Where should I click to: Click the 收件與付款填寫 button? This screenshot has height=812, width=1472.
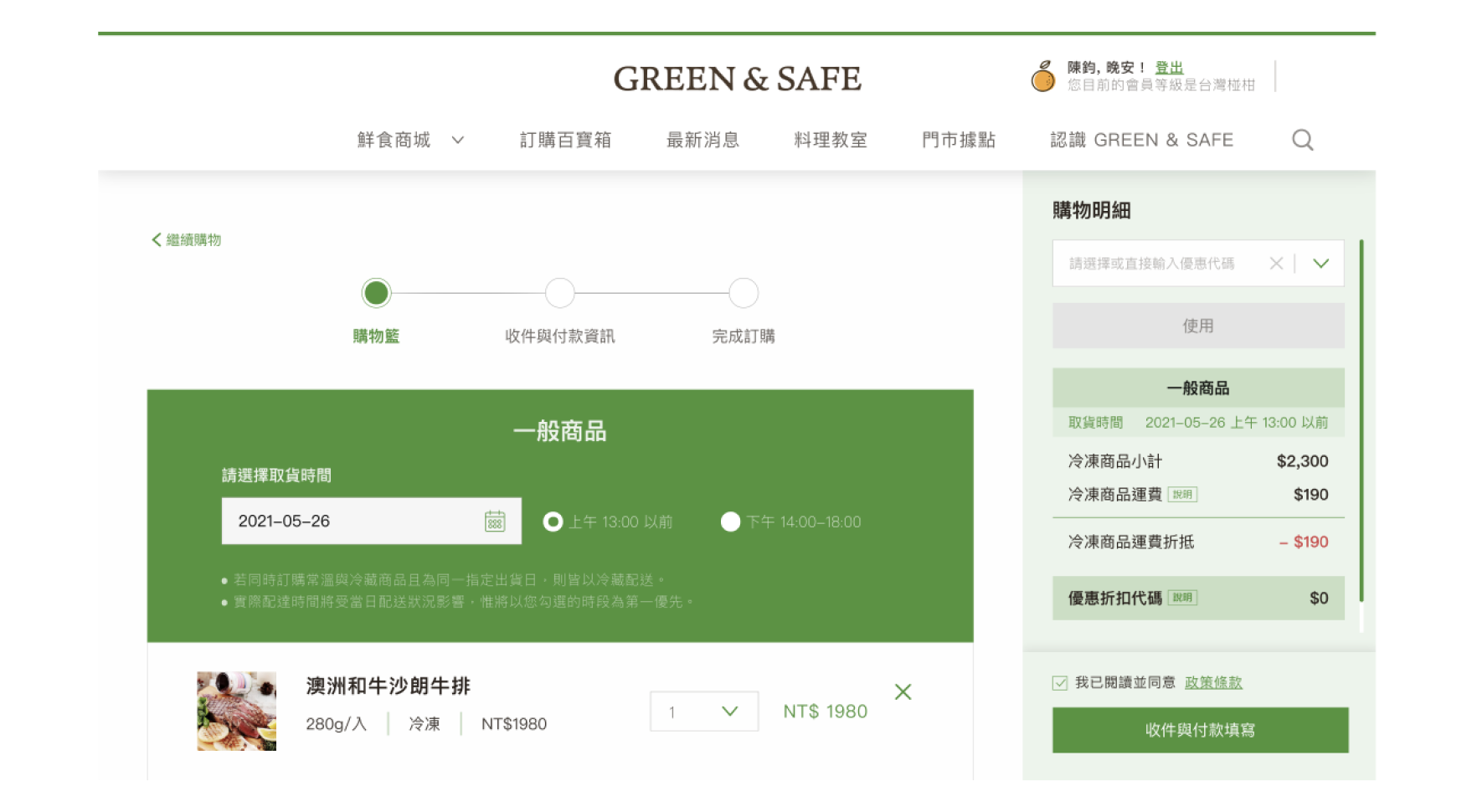[1199, 730]
